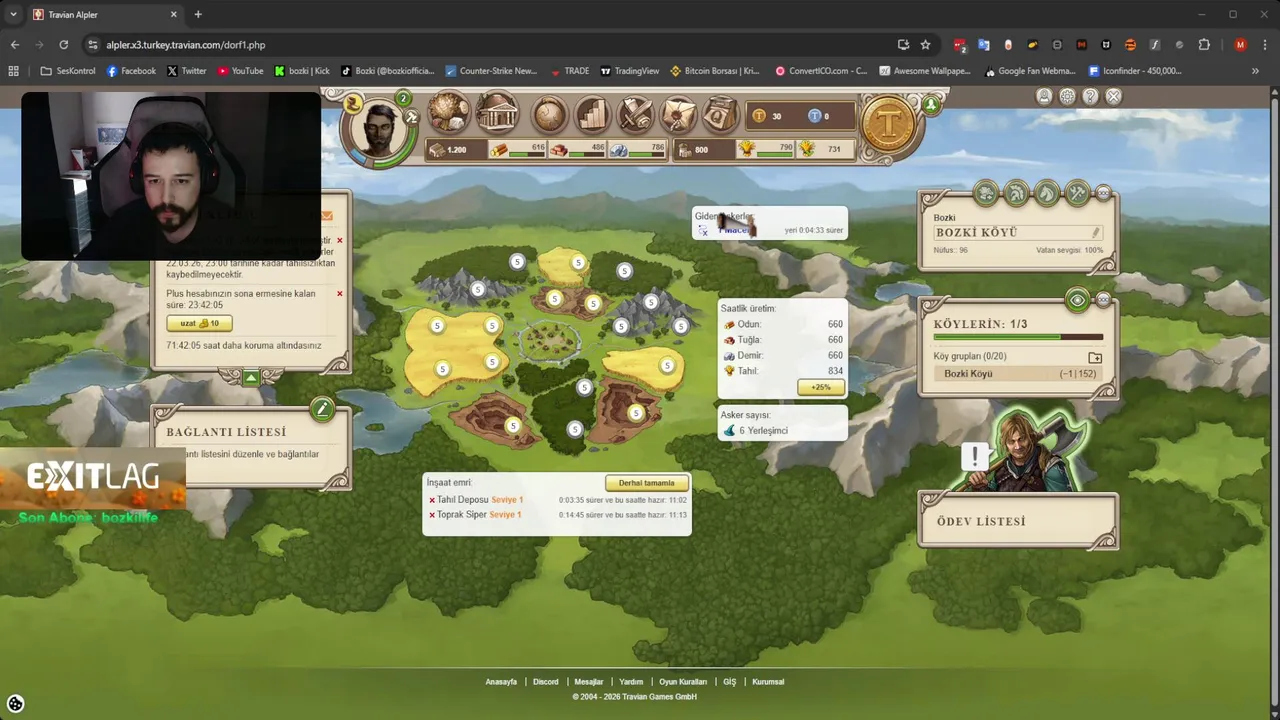This screenshot has width=1280, height=720.
Task: Open the hero portrait
Action: [x=379, y=129]
